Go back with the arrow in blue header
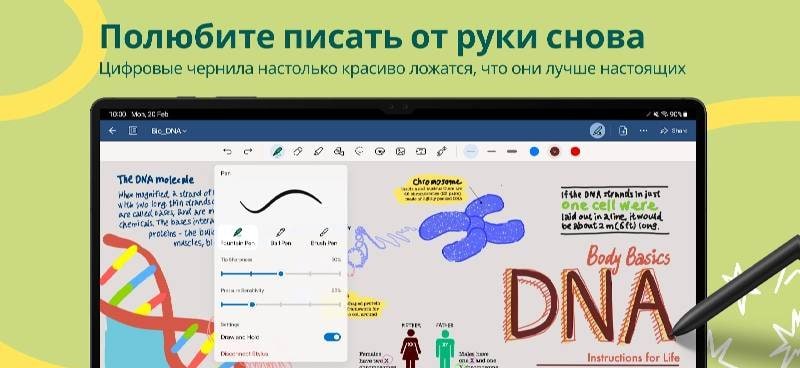The height and width of the screenshot is (368, 800). pyautogui.click(x=112, y=131)
